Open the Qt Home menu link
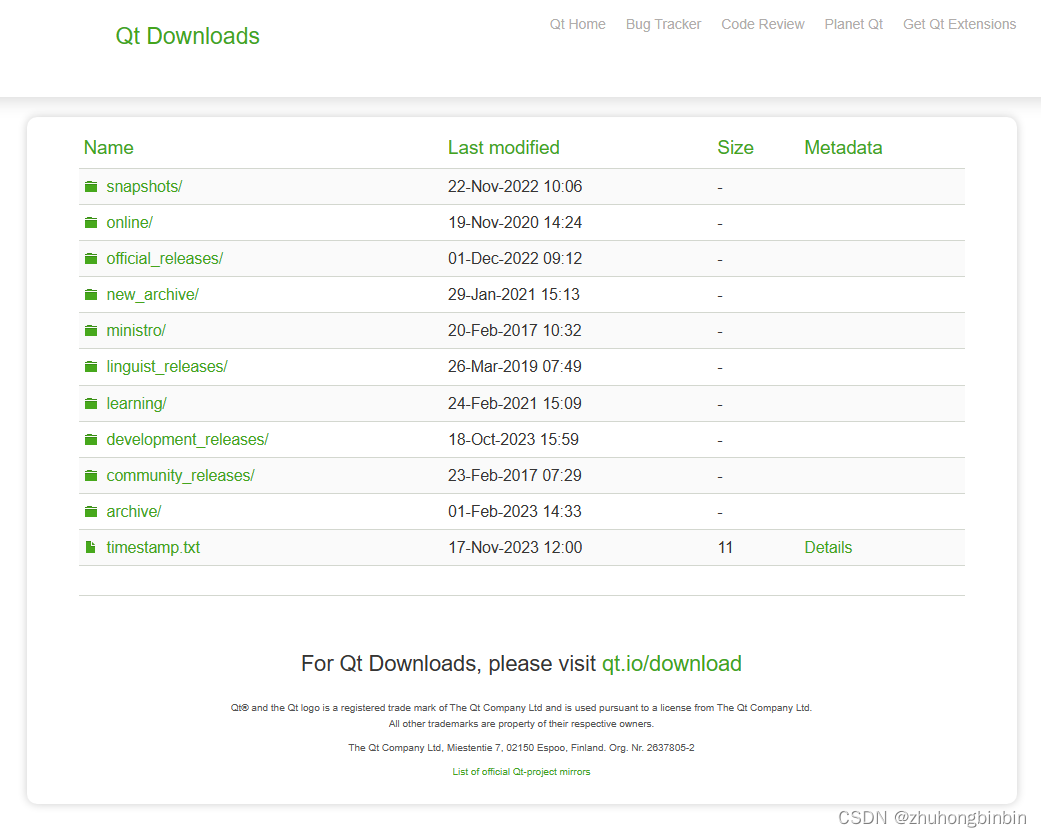1041x837 pixels. click(x=577, y=24)
